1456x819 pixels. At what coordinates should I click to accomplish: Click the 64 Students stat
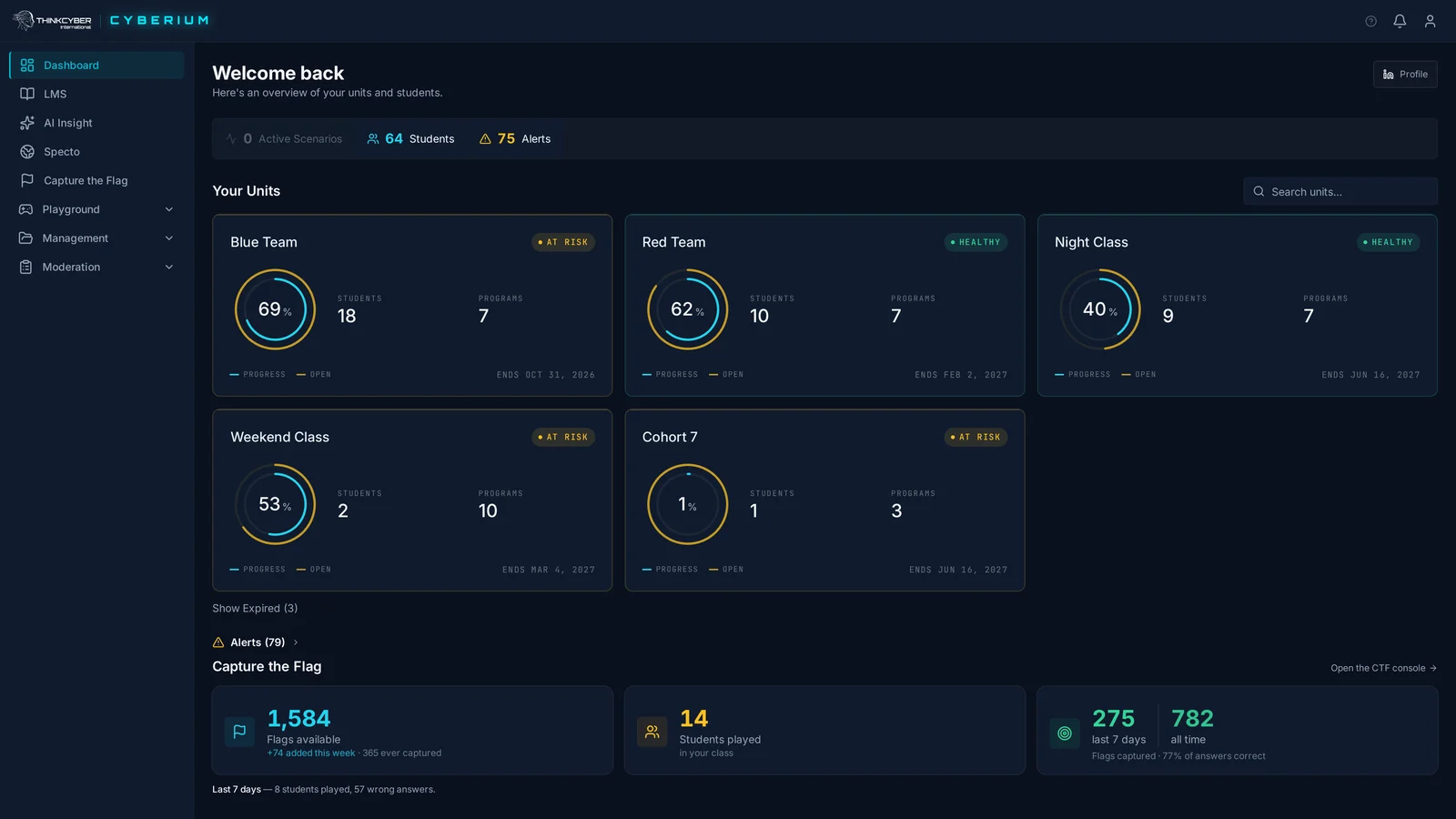[x=410, y=139]
